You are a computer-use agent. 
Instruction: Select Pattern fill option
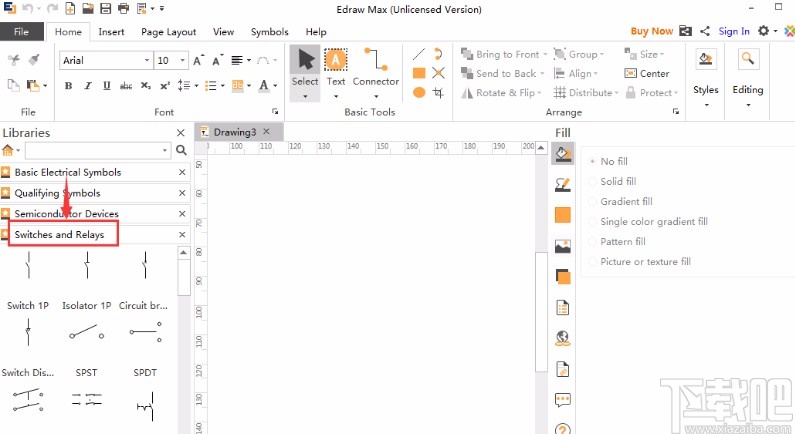click(617, 241)
